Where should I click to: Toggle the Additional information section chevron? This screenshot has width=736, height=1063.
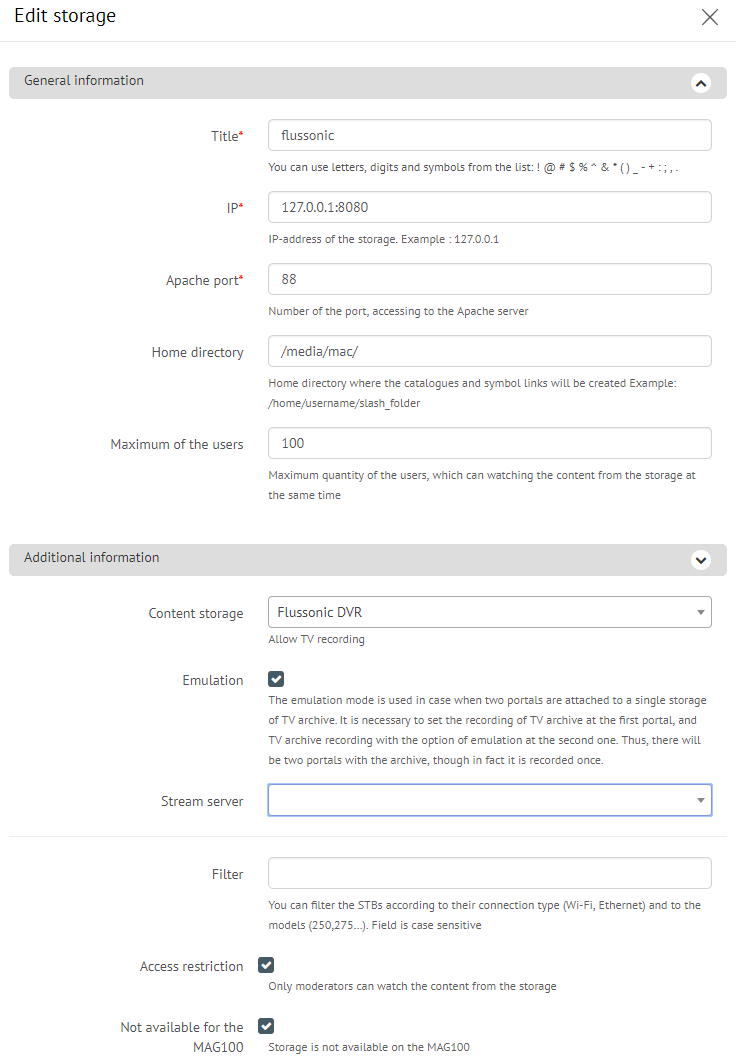point(701,560)
